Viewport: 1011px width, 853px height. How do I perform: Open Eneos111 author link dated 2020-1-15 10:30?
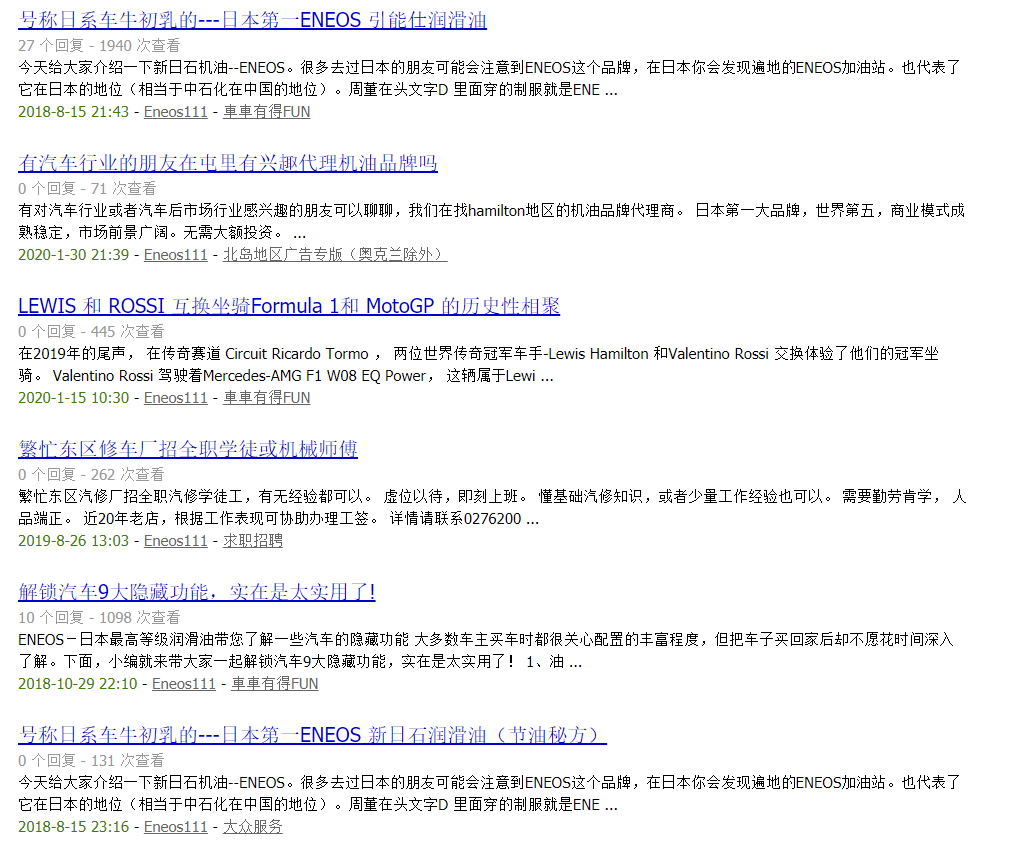175,398
